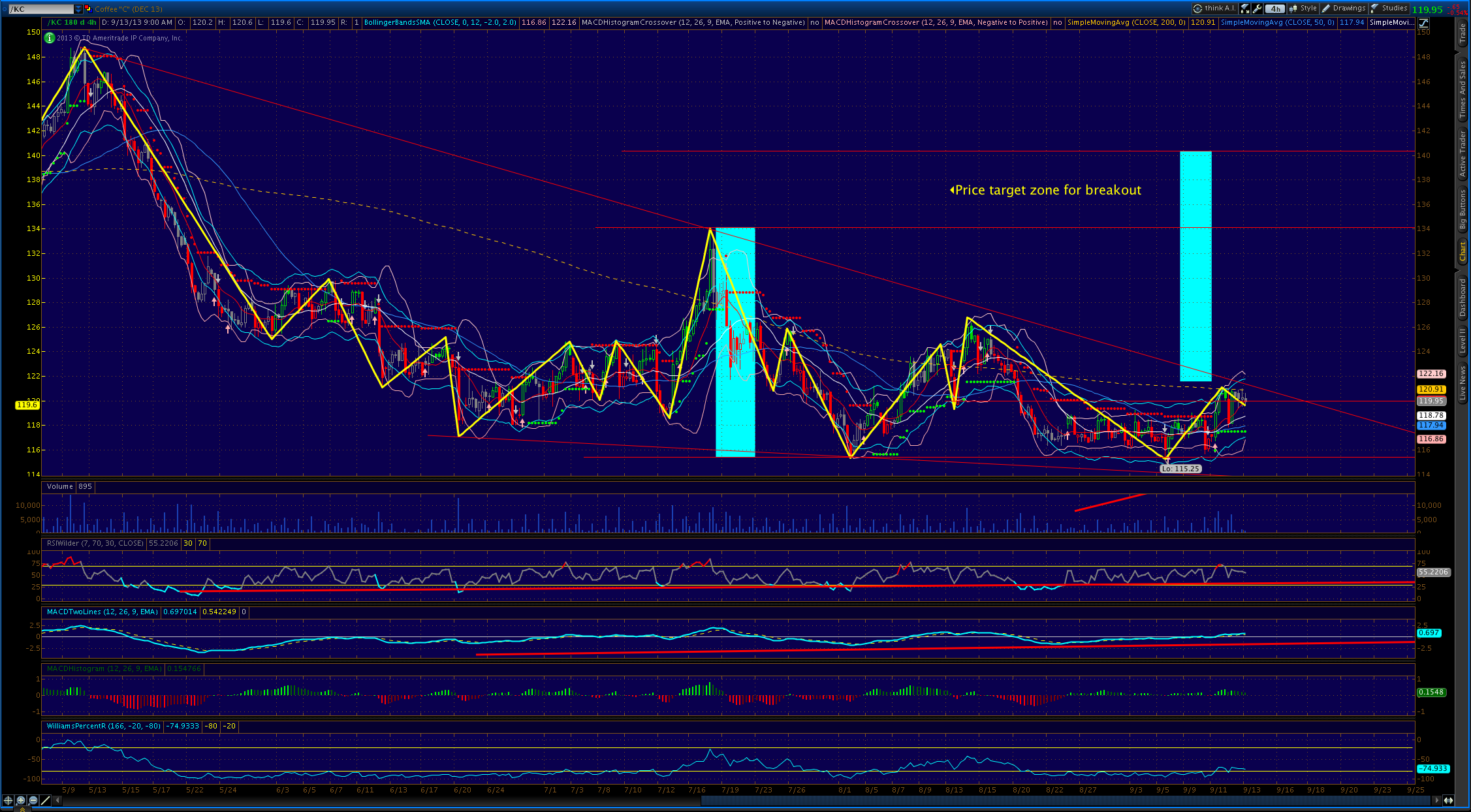Click the SimpleMovingAvg (CLOSE, 50, 0) label
The image size is (1471, 812).
pos(1277,22)
